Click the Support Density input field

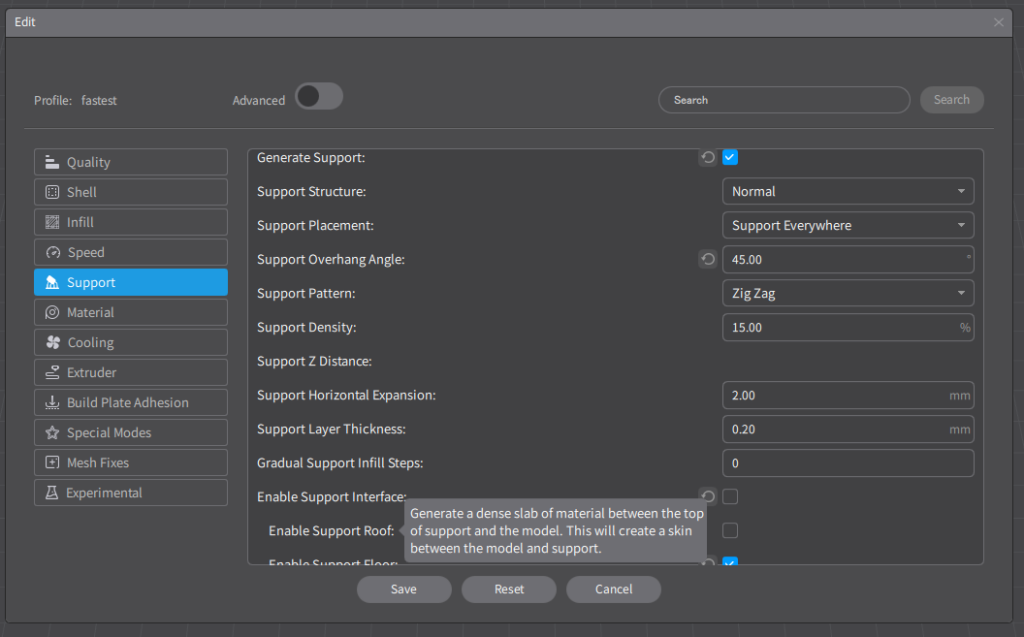click(x=840, y=328)
